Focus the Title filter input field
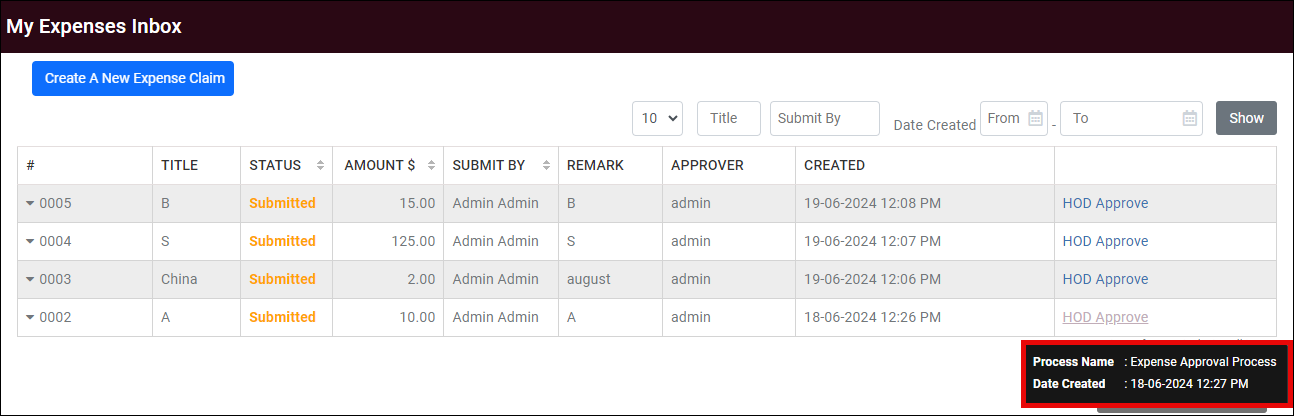 [x=728, y=118]
